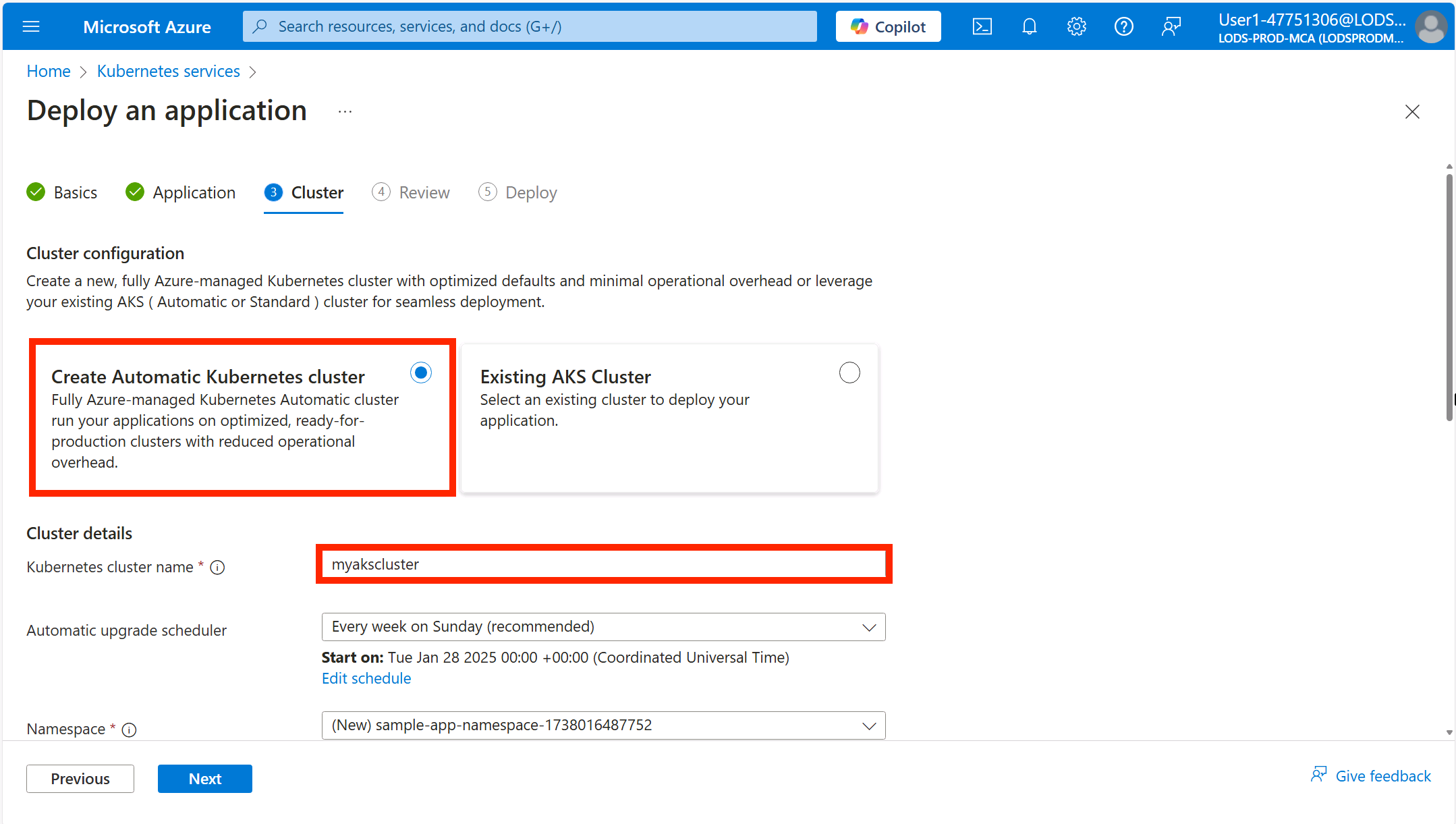
Task: Focus the Search resources, services, and docs box
Action: click(x=530, y=26)
